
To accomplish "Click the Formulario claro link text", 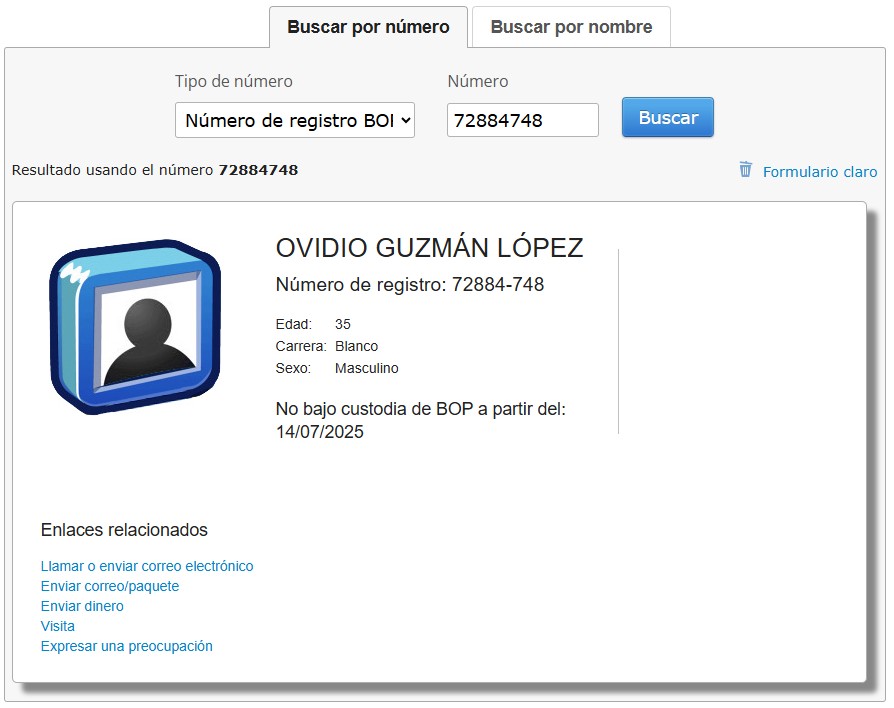I will tap(819, 172).
